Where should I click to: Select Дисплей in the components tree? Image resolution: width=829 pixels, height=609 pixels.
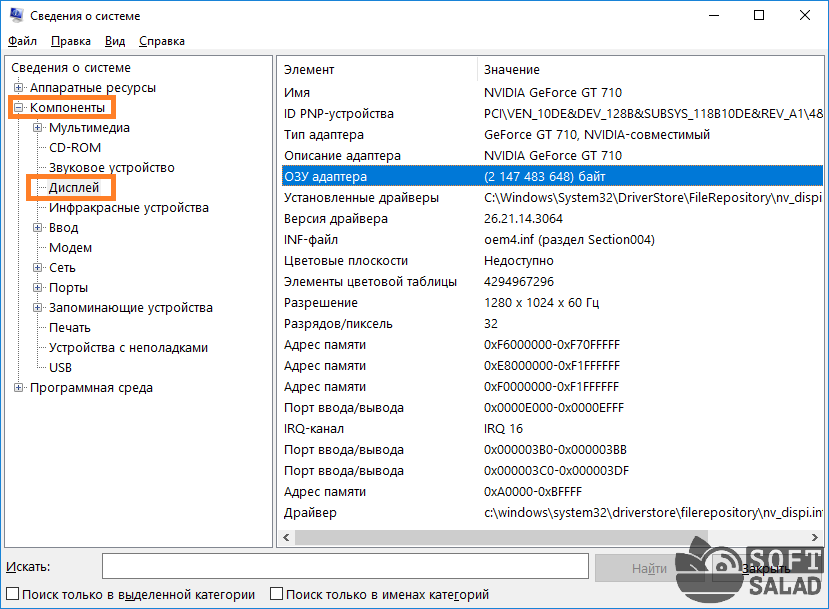coord(74,188)
